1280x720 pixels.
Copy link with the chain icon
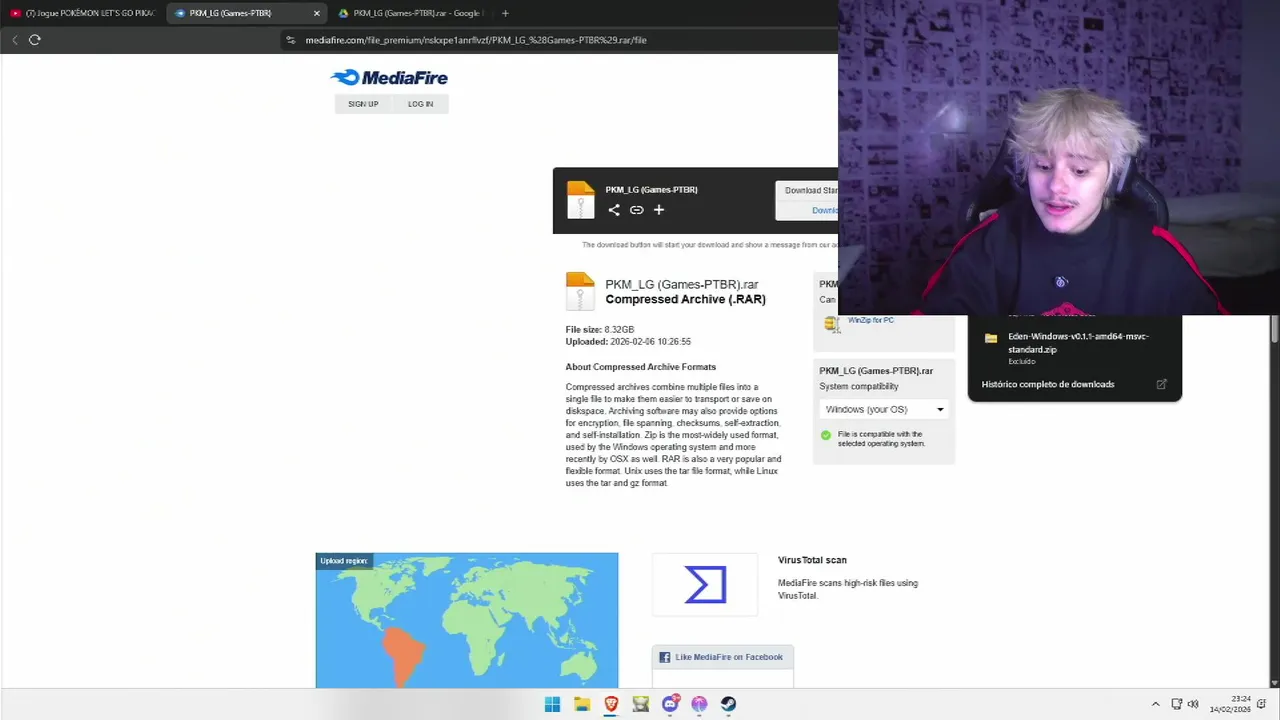(x=636, y=210)
